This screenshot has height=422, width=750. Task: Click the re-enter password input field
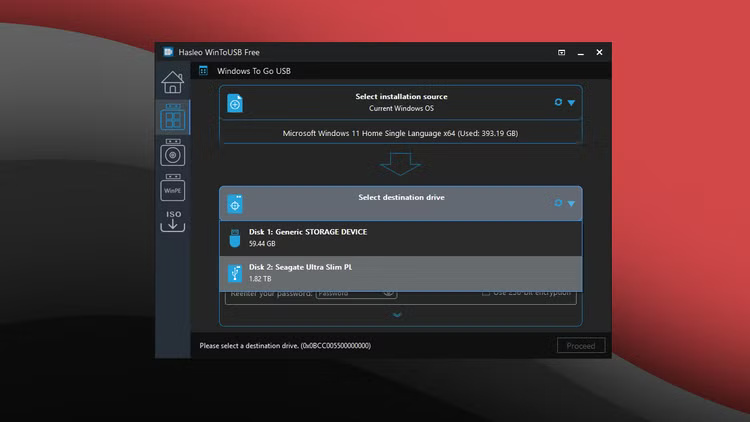(345, 294)
